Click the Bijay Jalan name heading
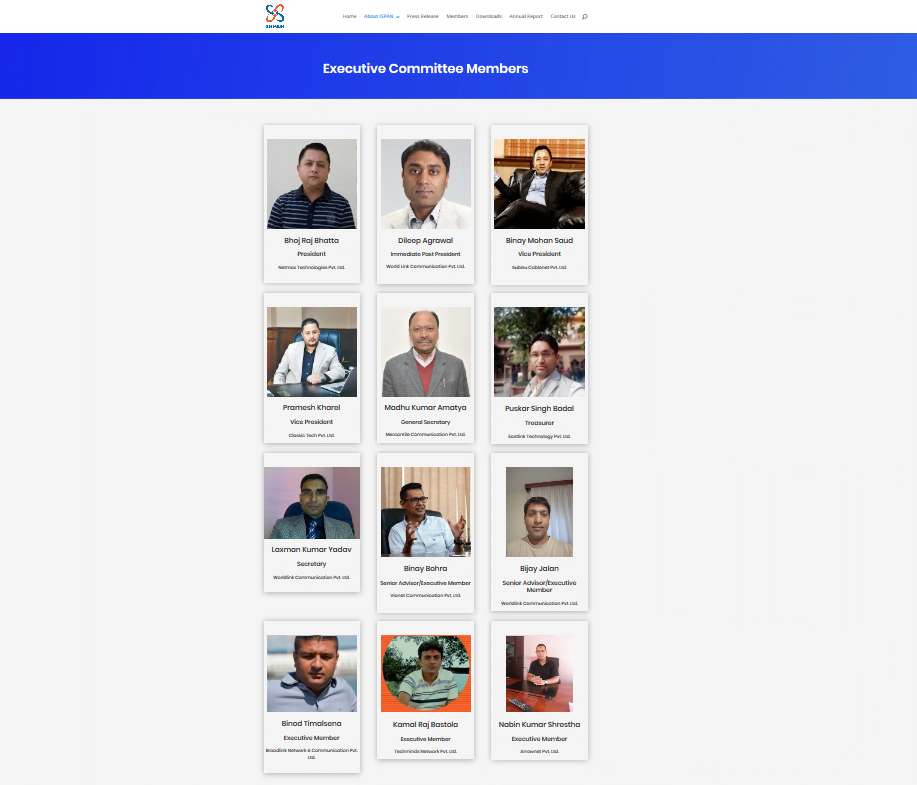 point(539,568)
